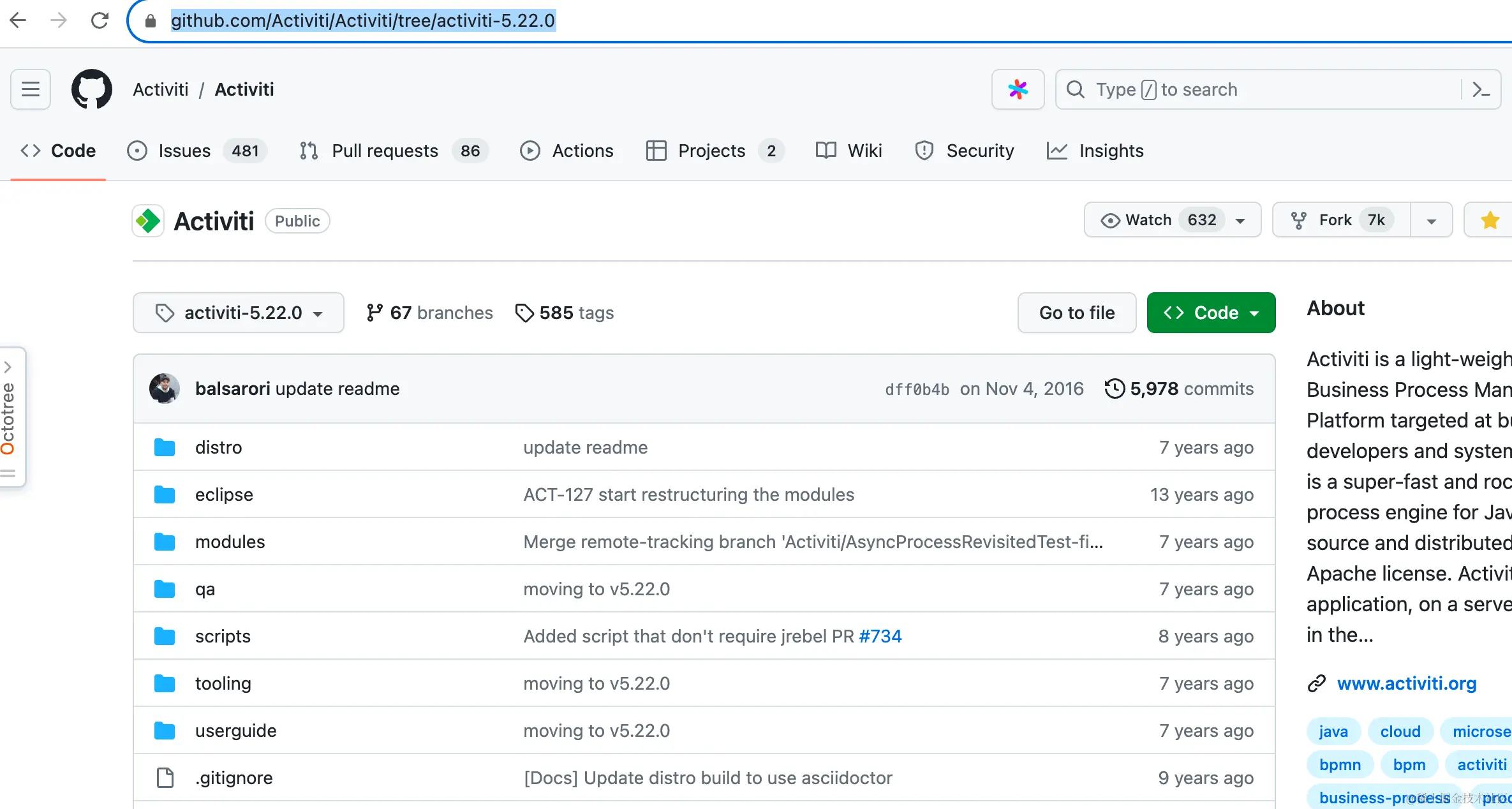Open the hamburger navigation menu
This screenshot has width=1512, height=809.
[x=31, y=89]
